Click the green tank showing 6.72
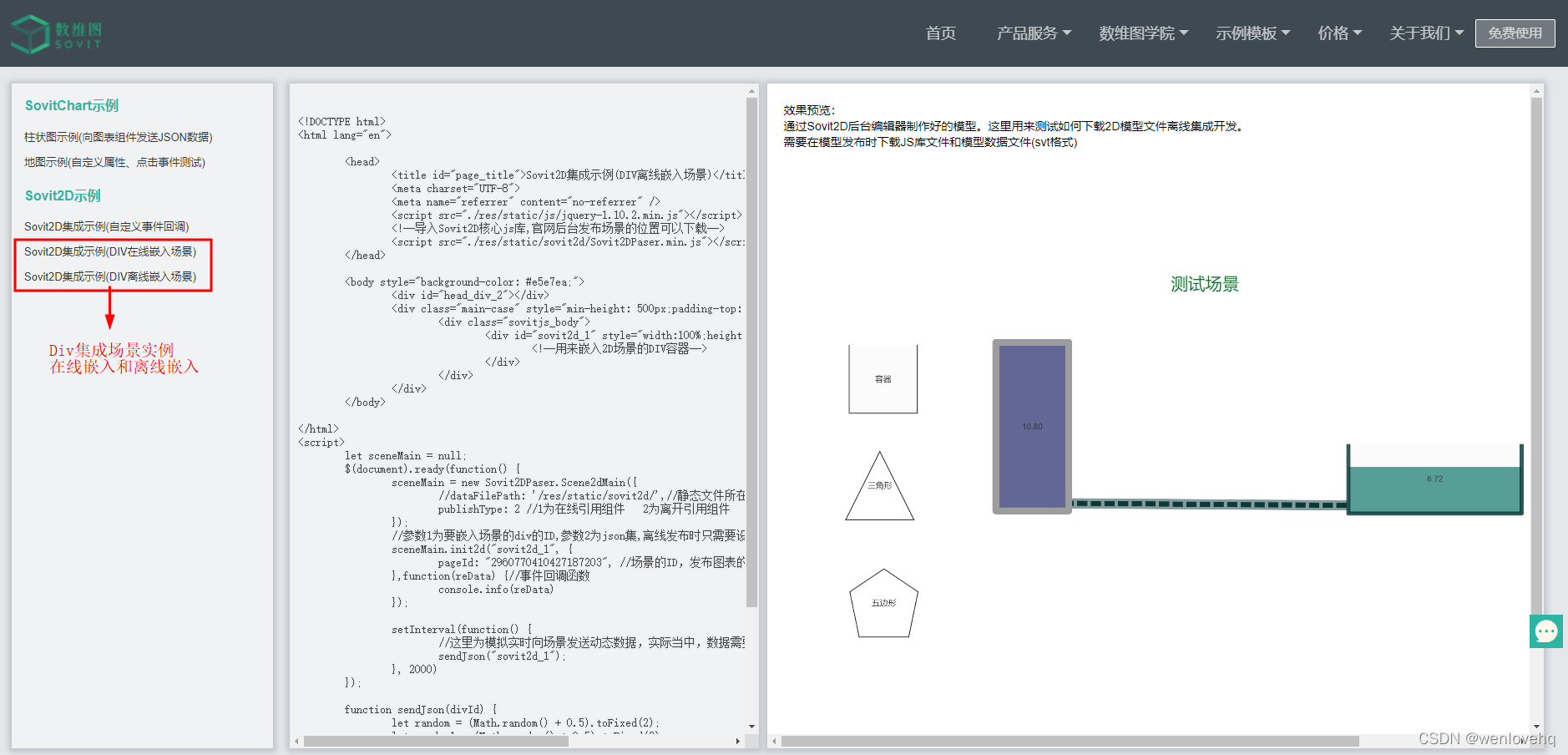 1434,480
